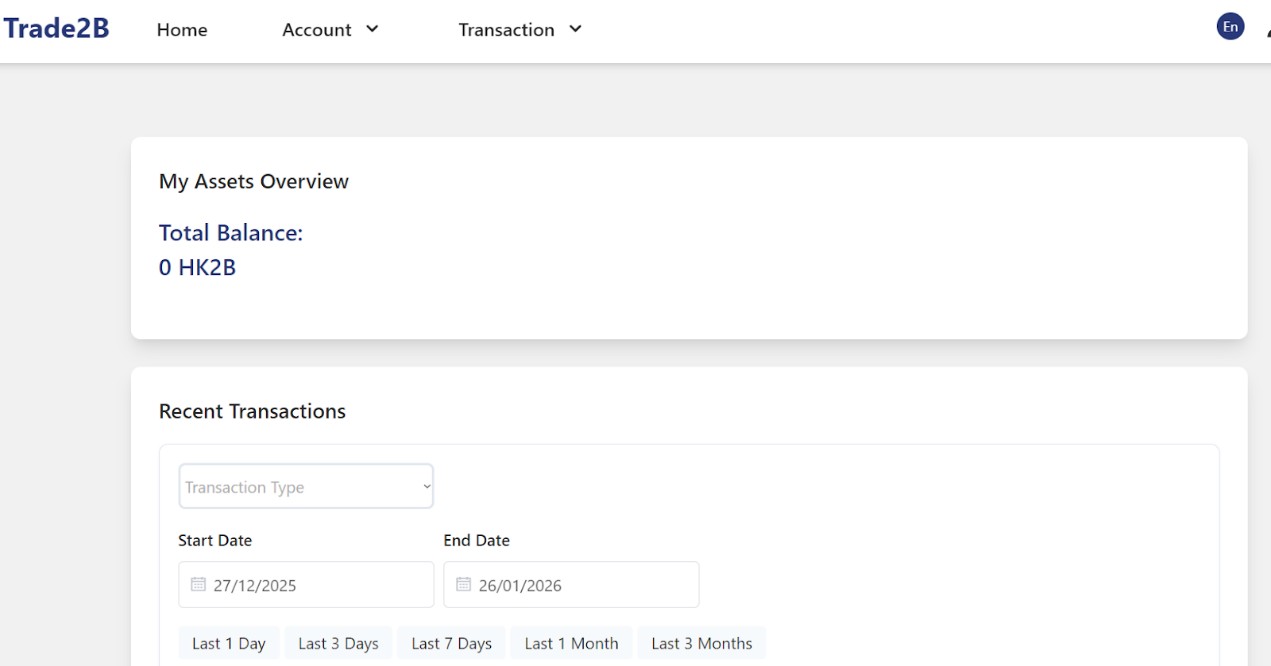Apply the Last 7 Days range

(451, 643)
